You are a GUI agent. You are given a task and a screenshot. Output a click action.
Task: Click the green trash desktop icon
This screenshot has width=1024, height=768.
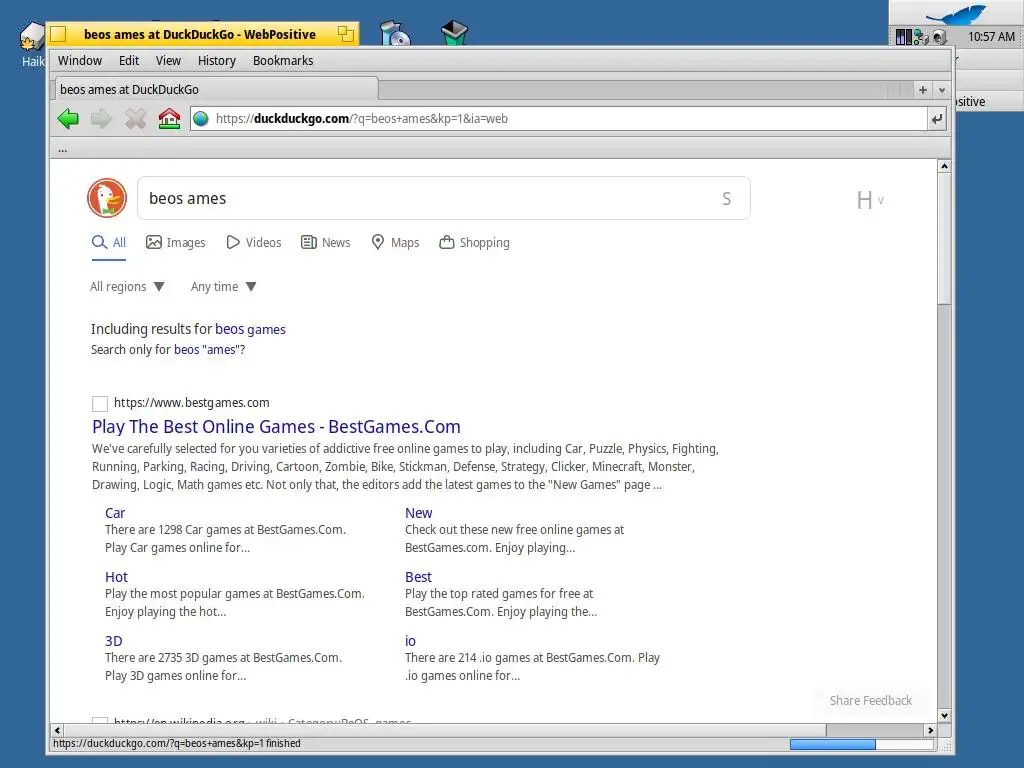[x=454, y=33]
